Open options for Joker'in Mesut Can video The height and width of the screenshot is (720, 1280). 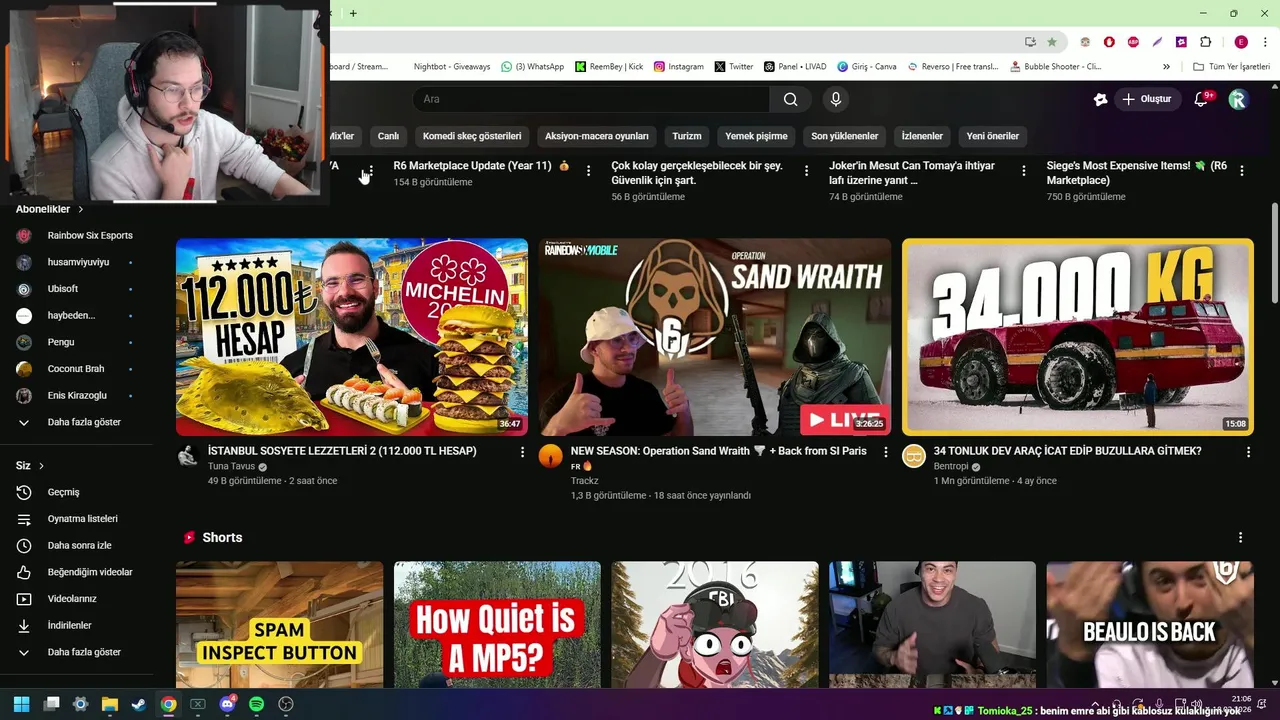pyautogui.click(x=1024, y=171)
